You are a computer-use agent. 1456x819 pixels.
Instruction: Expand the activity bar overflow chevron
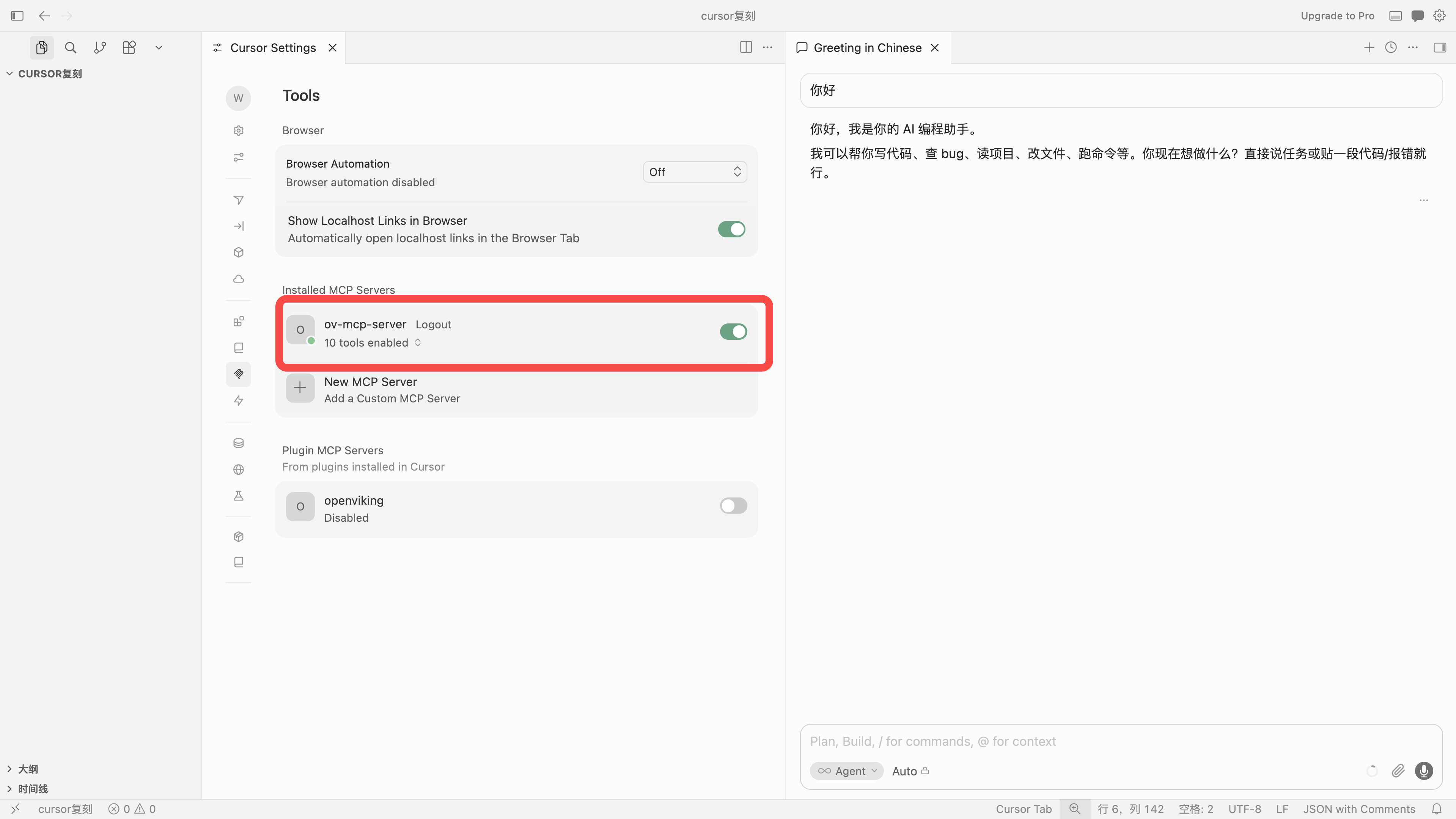pos(159,47)
